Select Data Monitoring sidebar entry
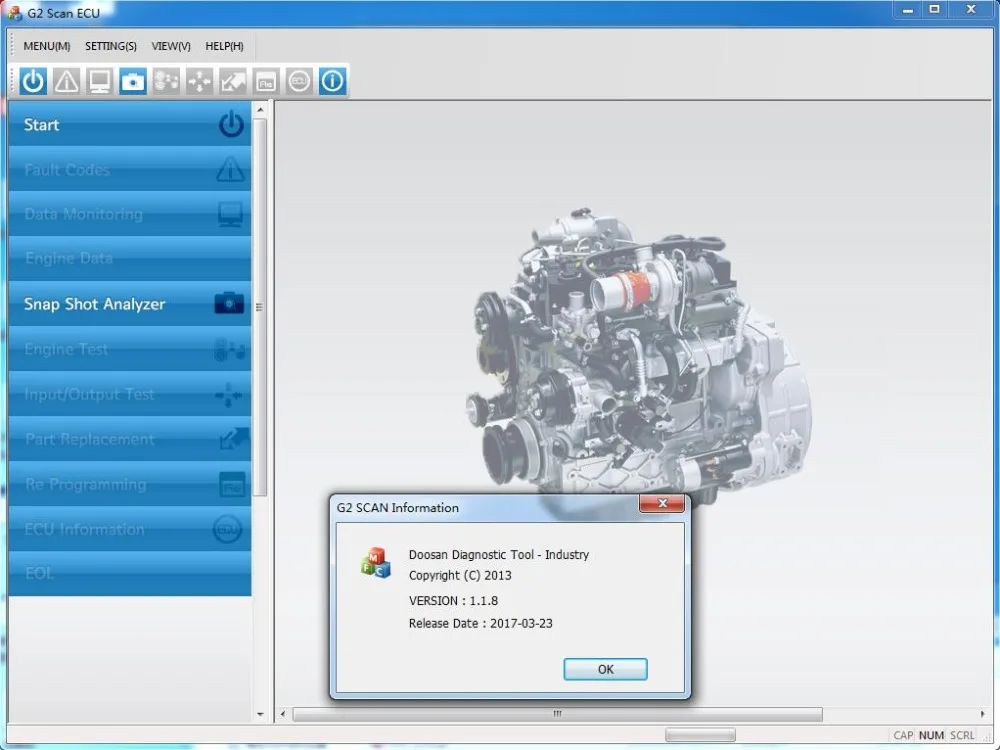 130,214
